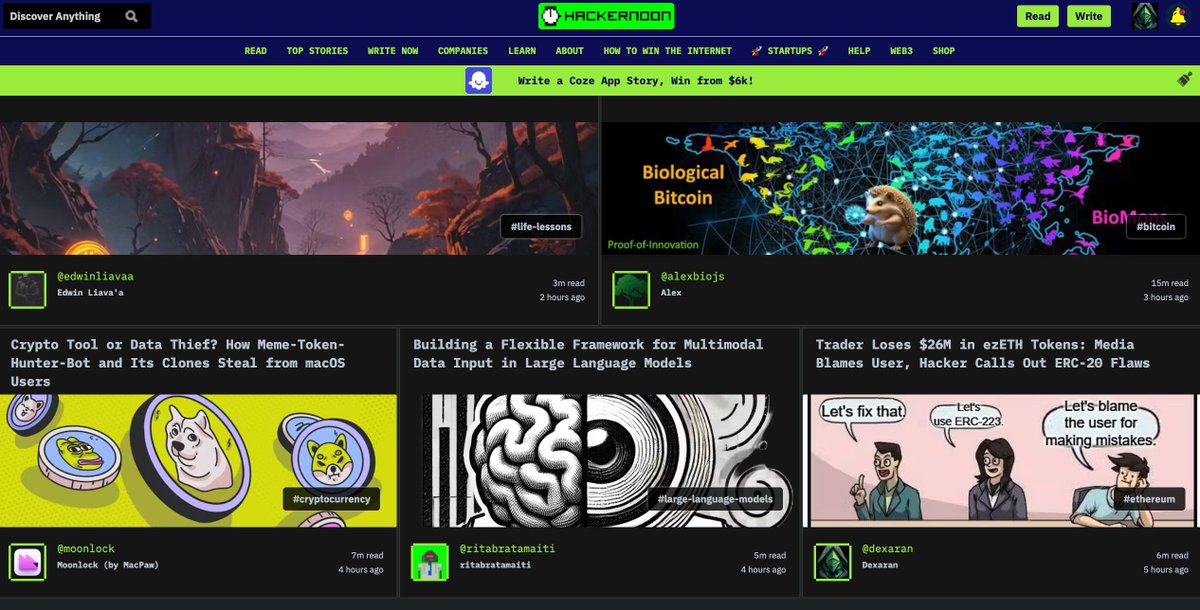
Task: Click the #bitcoin tag
Action: 1156,227
